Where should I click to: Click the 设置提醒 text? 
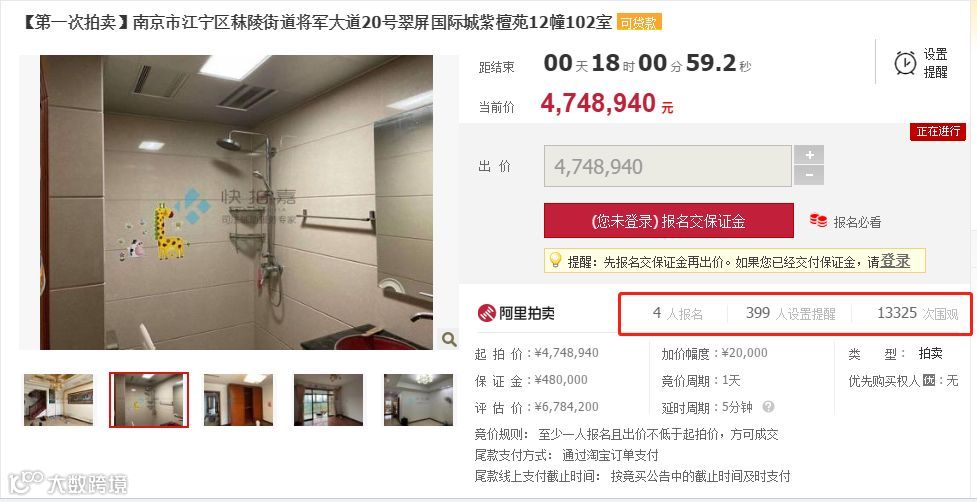click(935, 64)
